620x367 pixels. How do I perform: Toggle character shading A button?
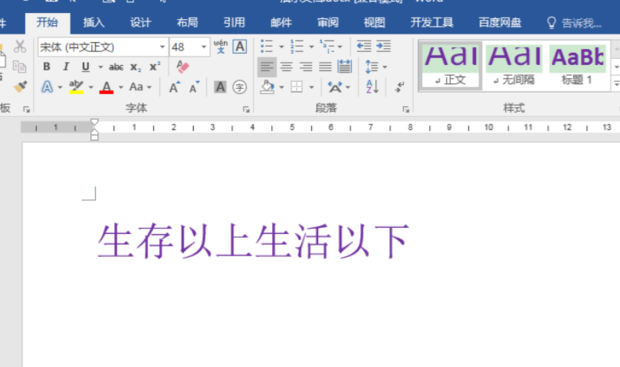coord(220,87)
